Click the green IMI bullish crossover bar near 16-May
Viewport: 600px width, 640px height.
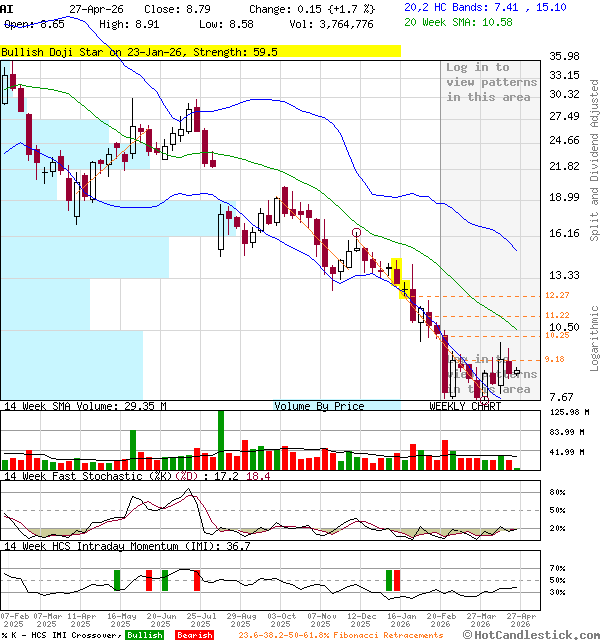[116, 580]
